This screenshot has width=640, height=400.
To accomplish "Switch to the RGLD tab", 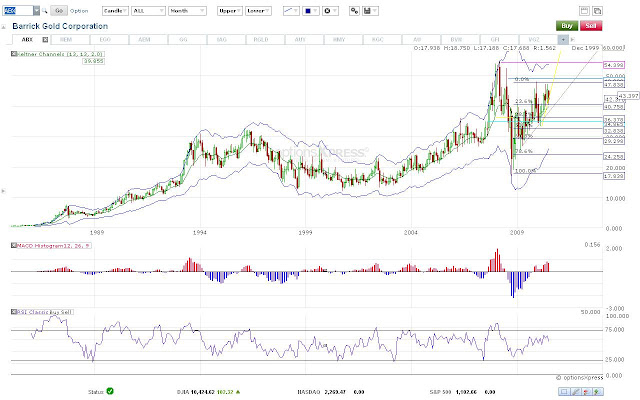I will tap(261, 40).
